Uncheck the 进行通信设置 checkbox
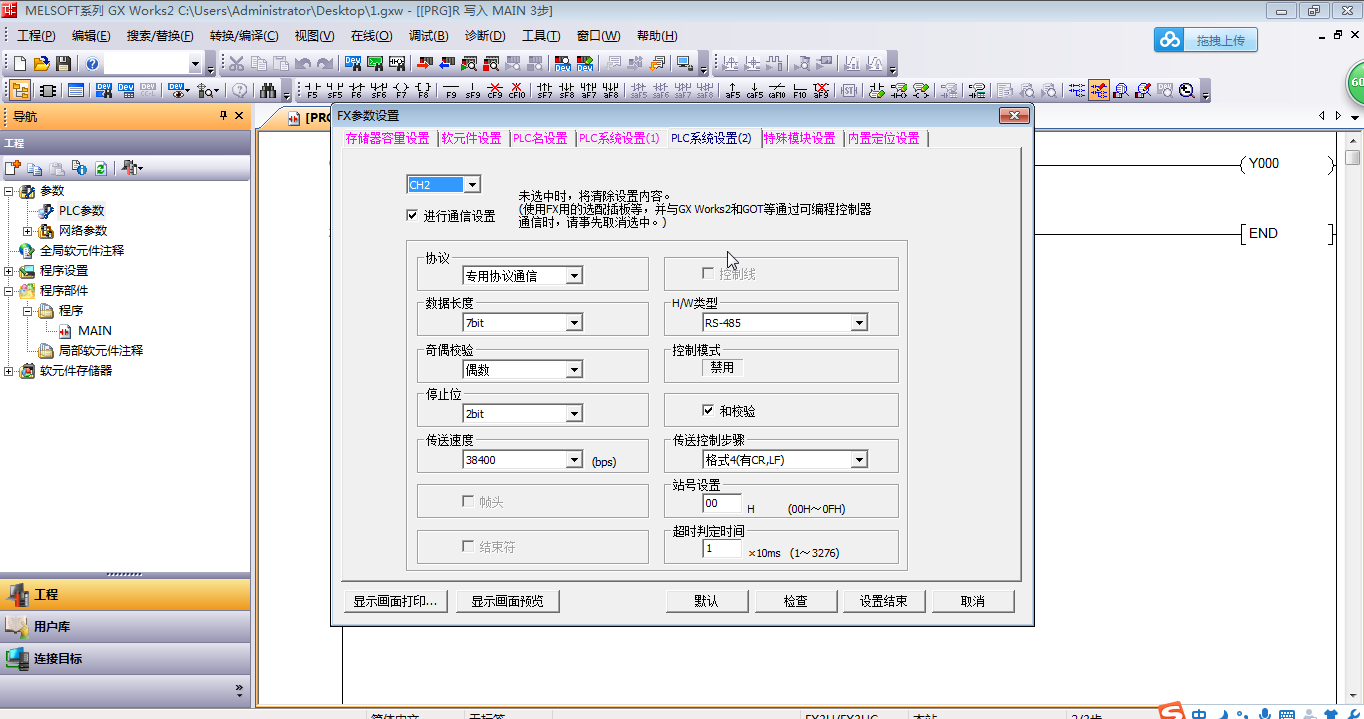Image resolution: width=1364 pixels, height=719 pixels. (412, 215)
